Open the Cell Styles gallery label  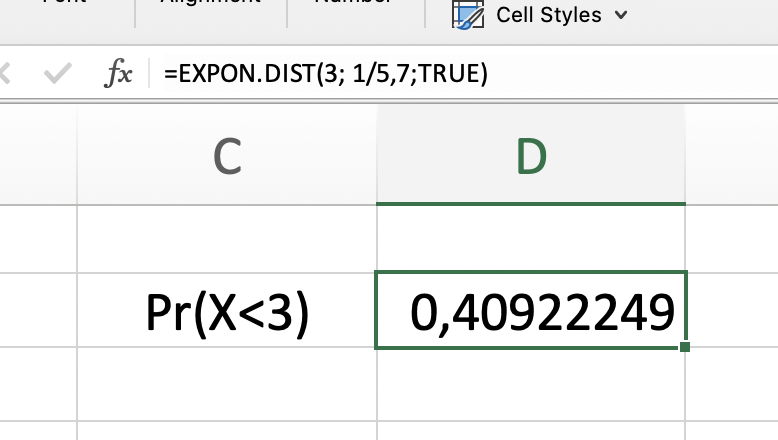[548, 15]
